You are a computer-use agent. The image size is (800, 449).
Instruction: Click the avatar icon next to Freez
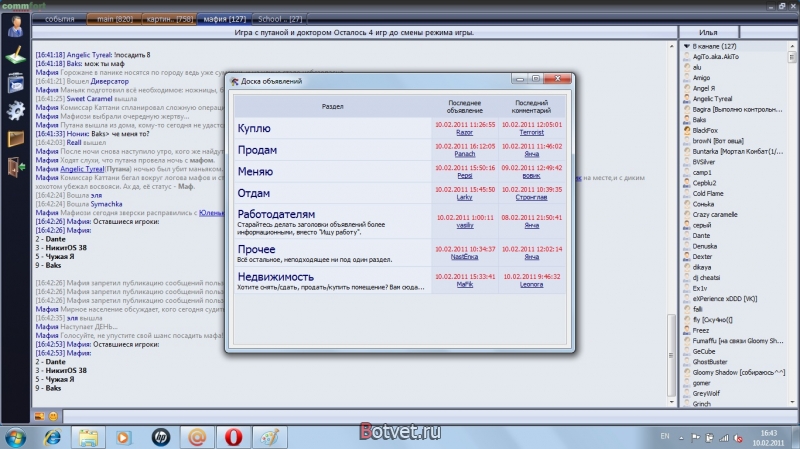click(x=687, y=330)
